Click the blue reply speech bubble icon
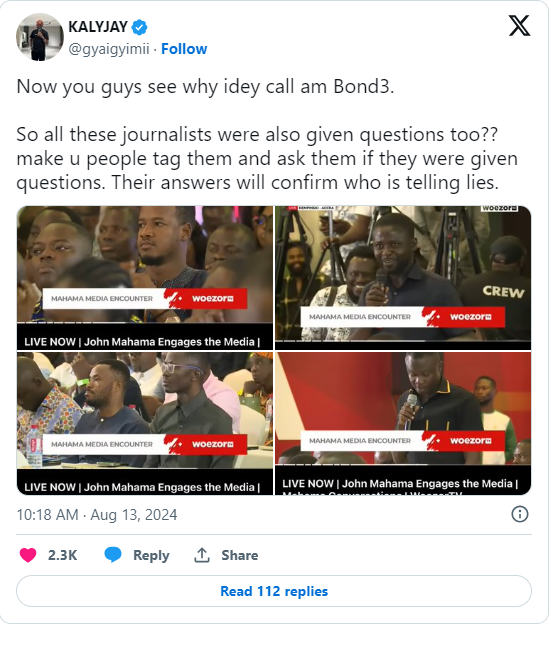The height and width of the screenshot is (663, 551). point(113,555)
